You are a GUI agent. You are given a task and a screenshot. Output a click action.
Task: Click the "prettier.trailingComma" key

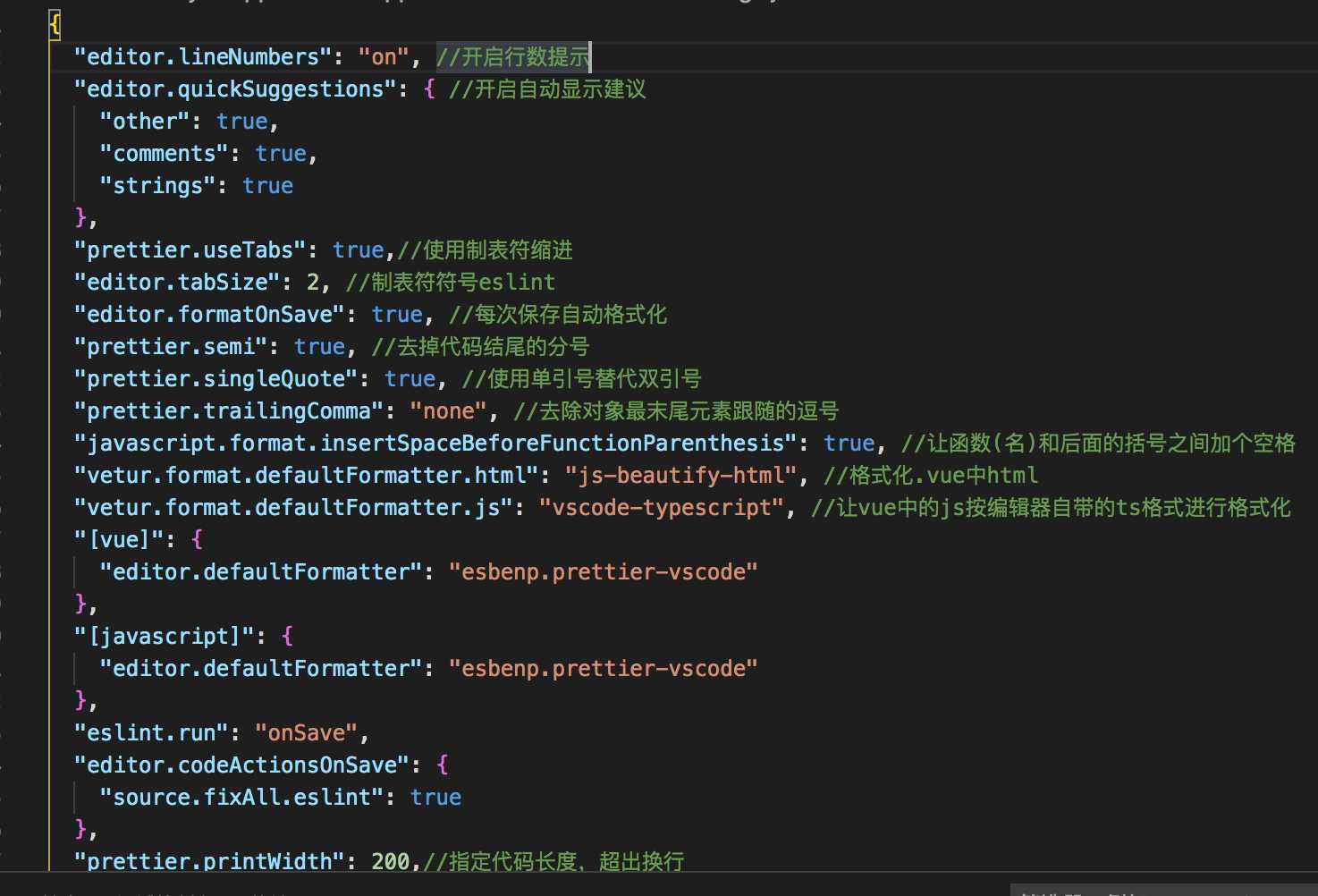tap(229, 411)
